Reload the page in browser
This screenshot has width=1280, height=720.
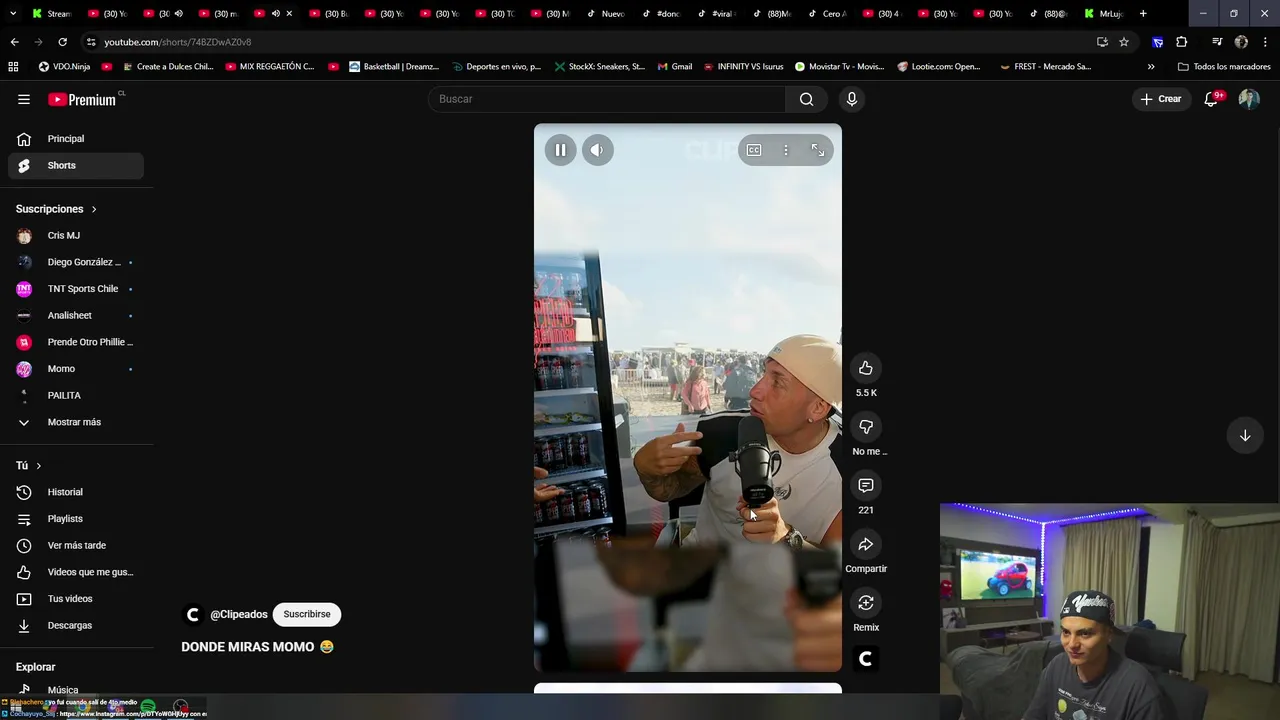click(62, 42)
